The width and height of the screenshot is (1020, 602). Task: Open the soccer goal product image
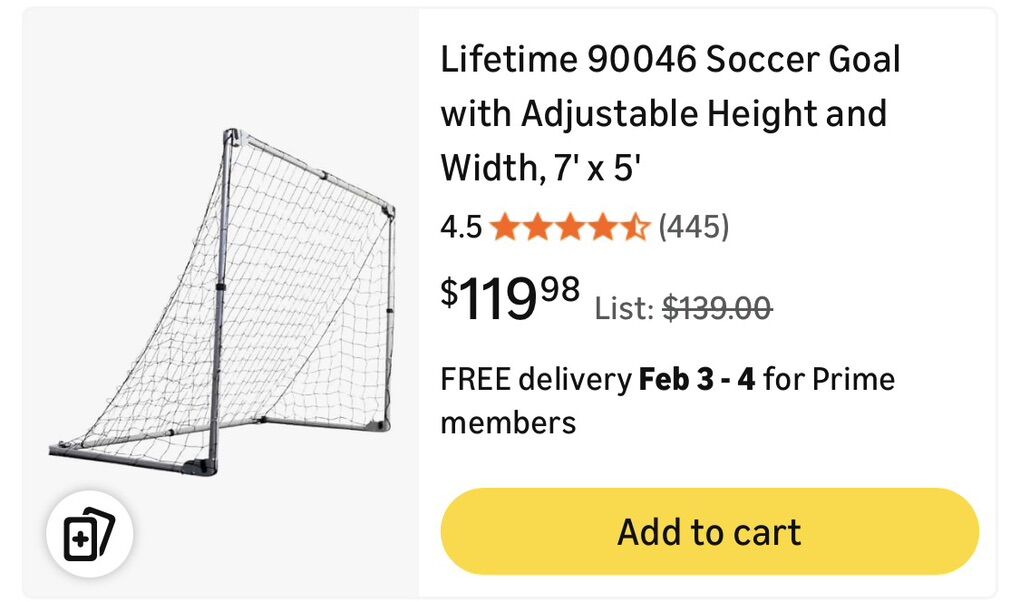[x=222, y=302]
